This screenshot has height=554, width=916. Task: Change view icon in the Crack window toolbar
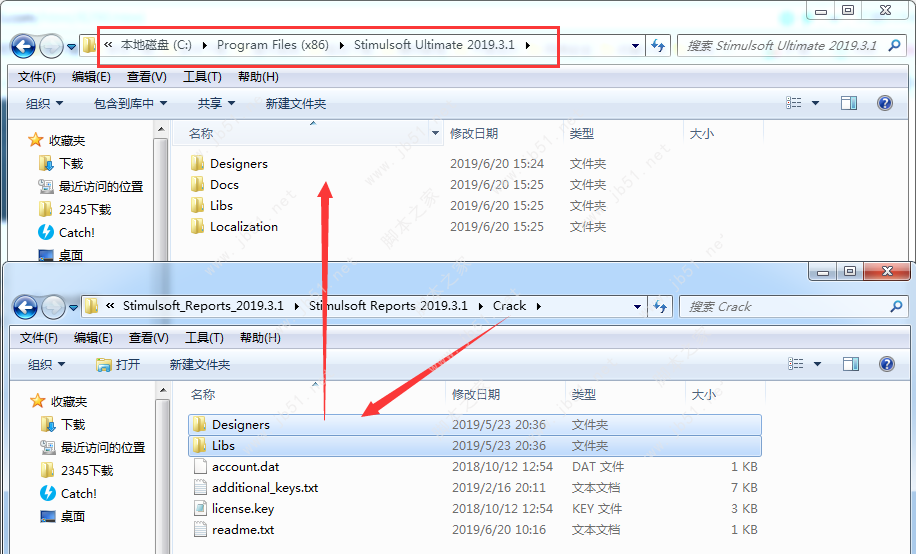point(796,364)
